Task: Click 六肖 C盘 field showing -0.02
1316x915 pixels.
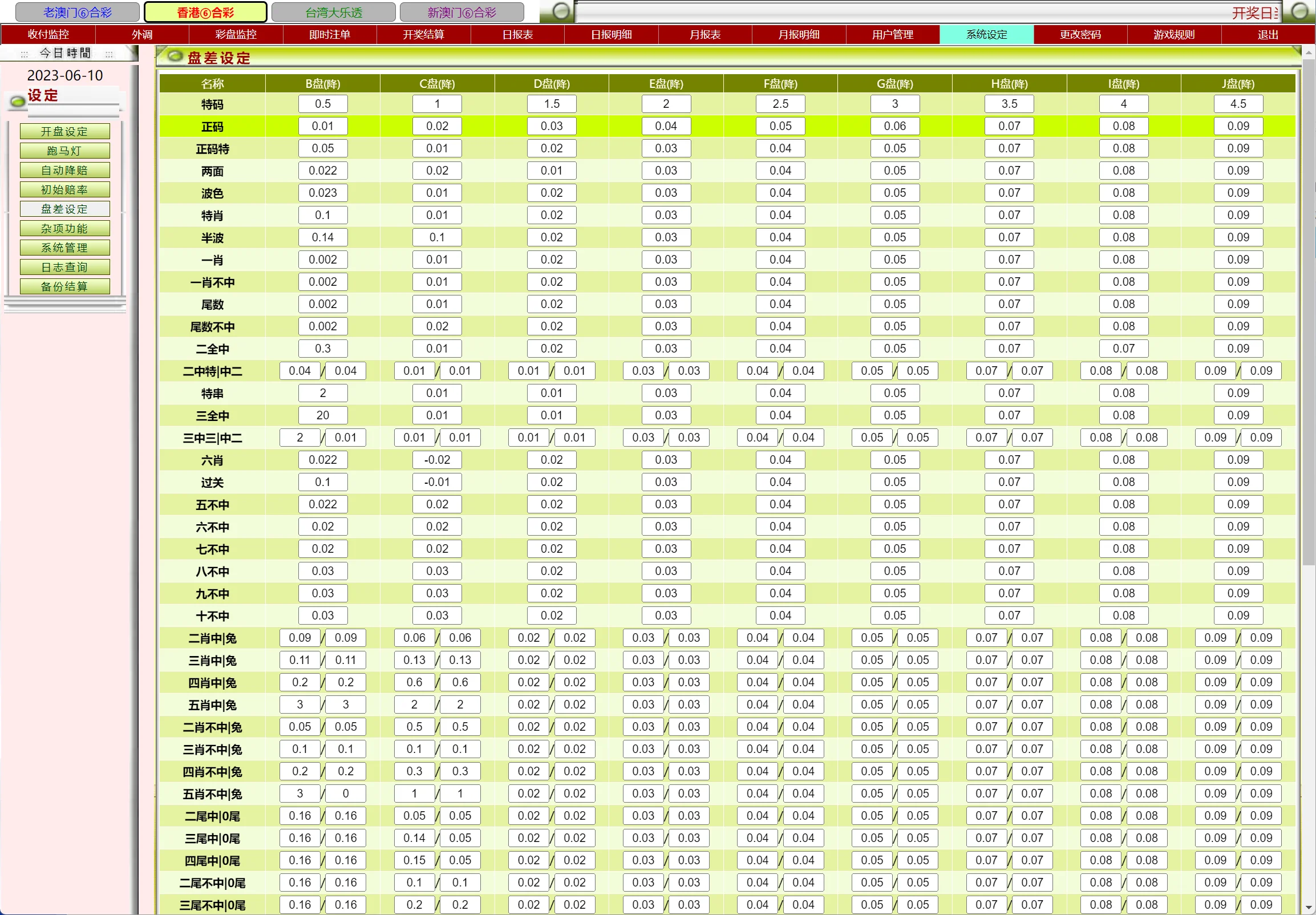Action: (437, 460)
